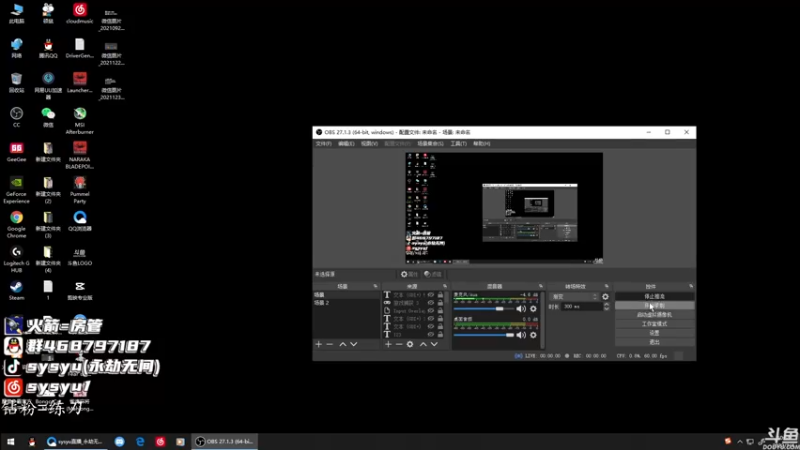Toggle visibility eye for the 123 text source
Screen dimensions: 800x450
click(431, 334)
